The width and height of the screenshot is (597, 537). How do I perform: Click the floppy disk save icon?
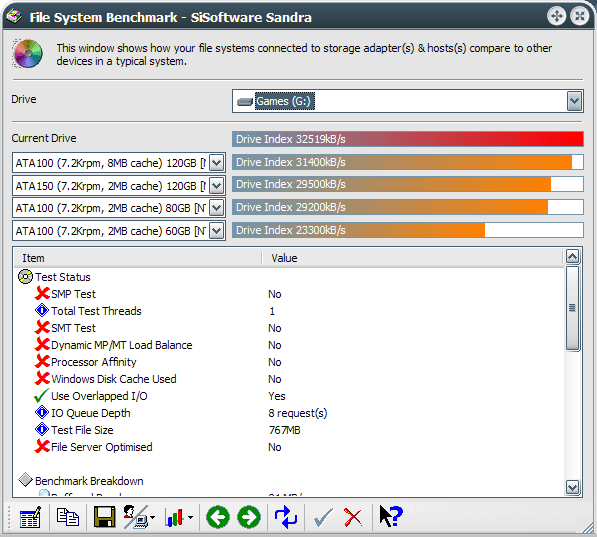104,517
